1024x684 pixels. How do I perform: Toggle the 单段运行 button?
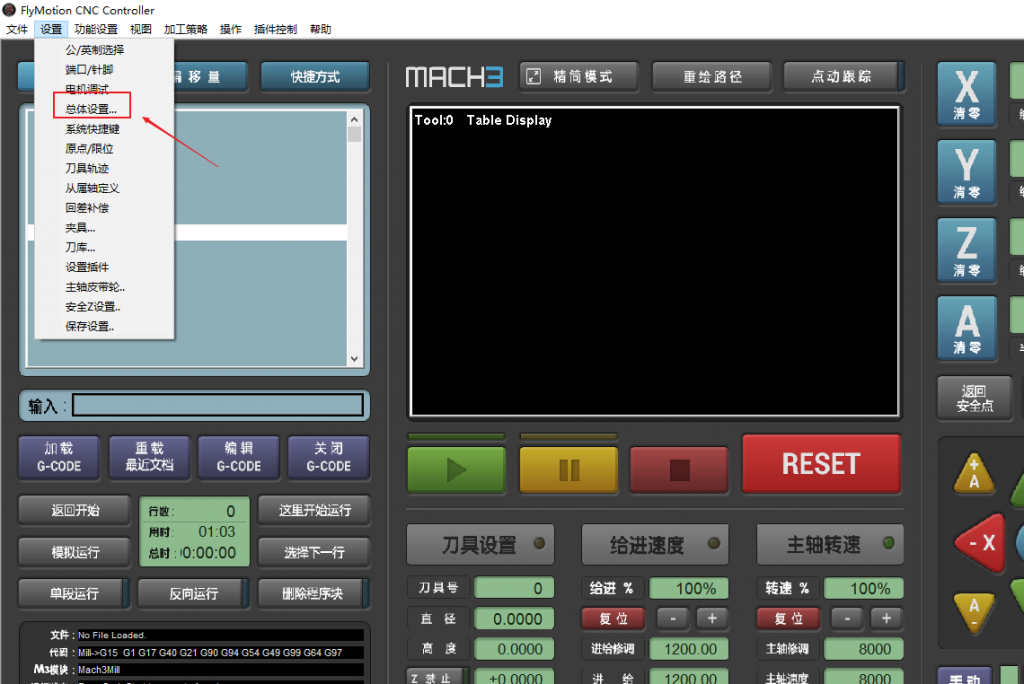pos(74,593)
